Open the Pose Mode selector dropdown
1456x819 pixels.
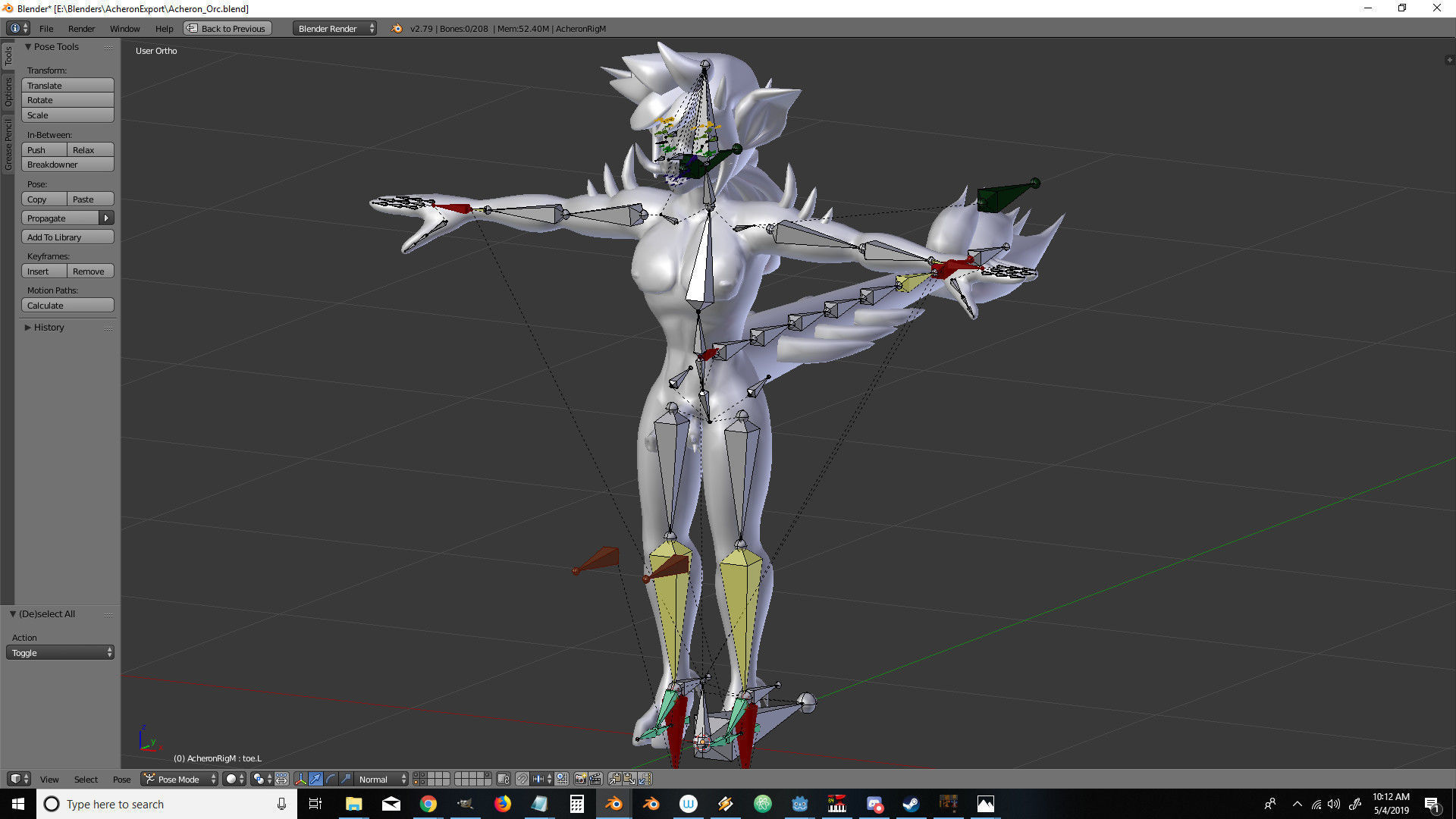(x=180, y=779)
